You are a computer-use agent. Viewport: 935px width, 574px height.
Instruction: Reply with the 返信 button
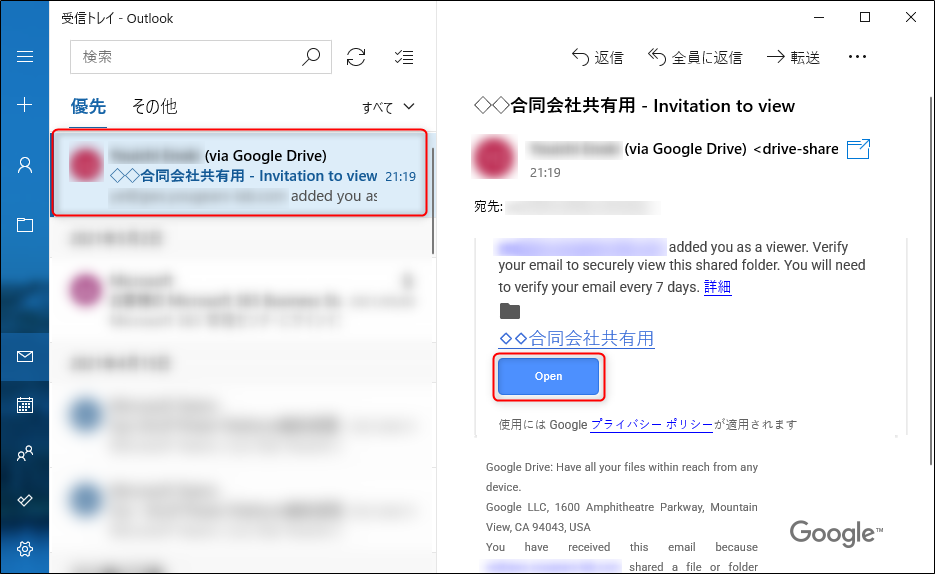(x=597, y=57)
